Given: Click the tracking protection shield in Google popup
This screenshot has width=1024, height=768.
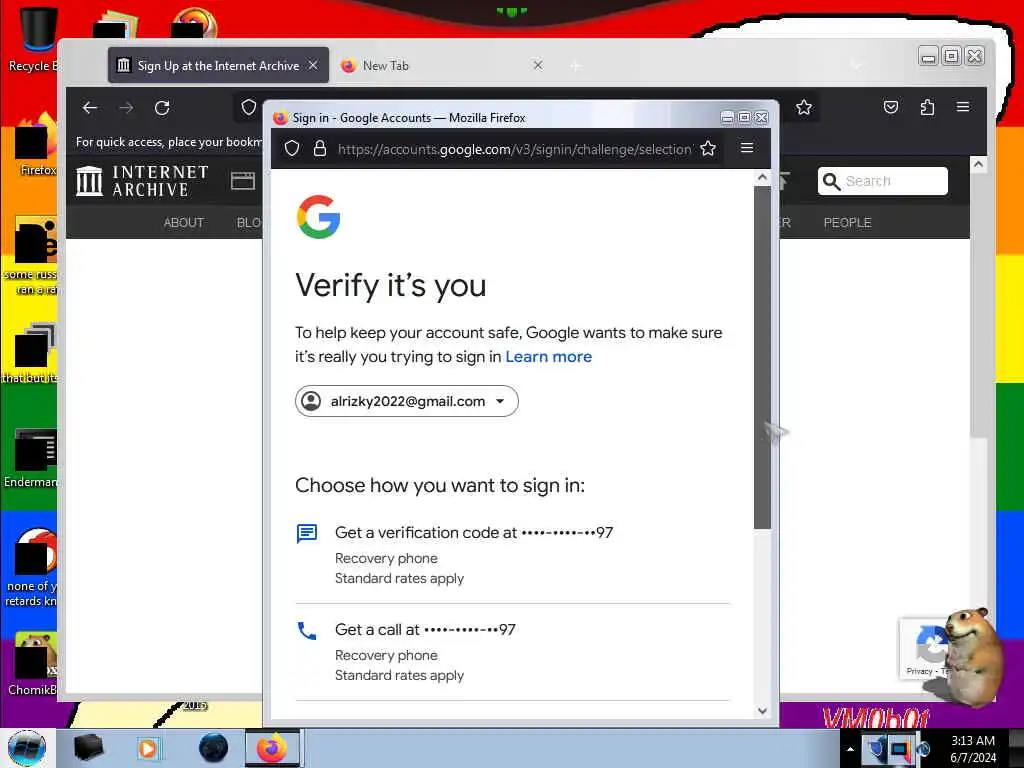Looking at the screenshot, I should (x=292, y=149).
